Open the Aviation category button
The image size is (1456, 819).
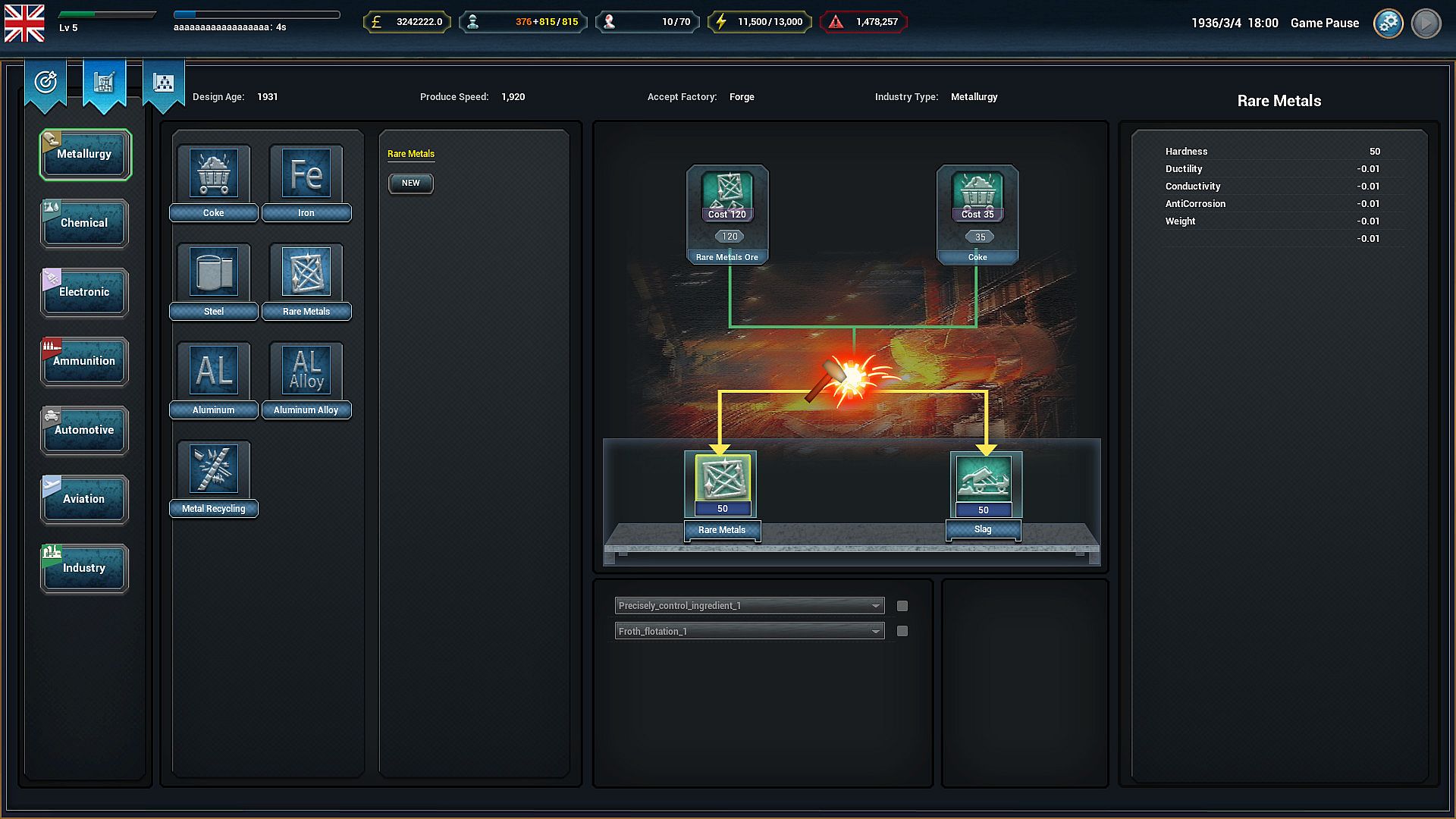84,499
